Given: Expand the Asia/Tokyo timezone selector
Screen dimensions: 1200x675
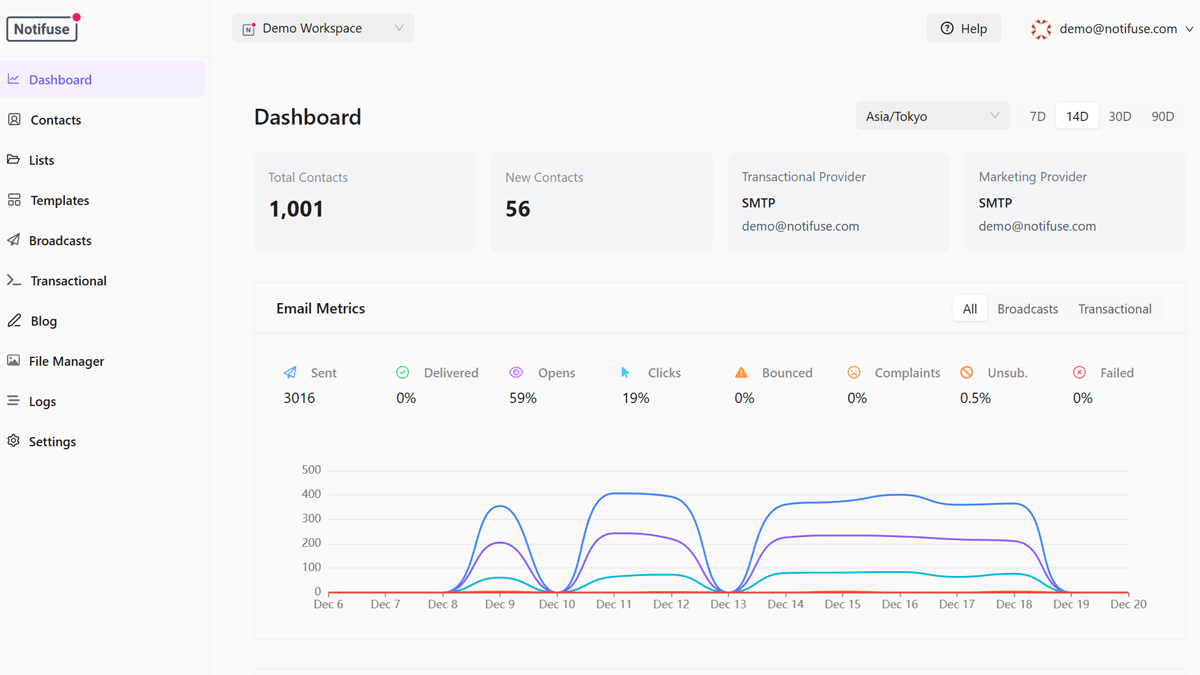Looking at the screenshot, I should (x=932, y=116).
